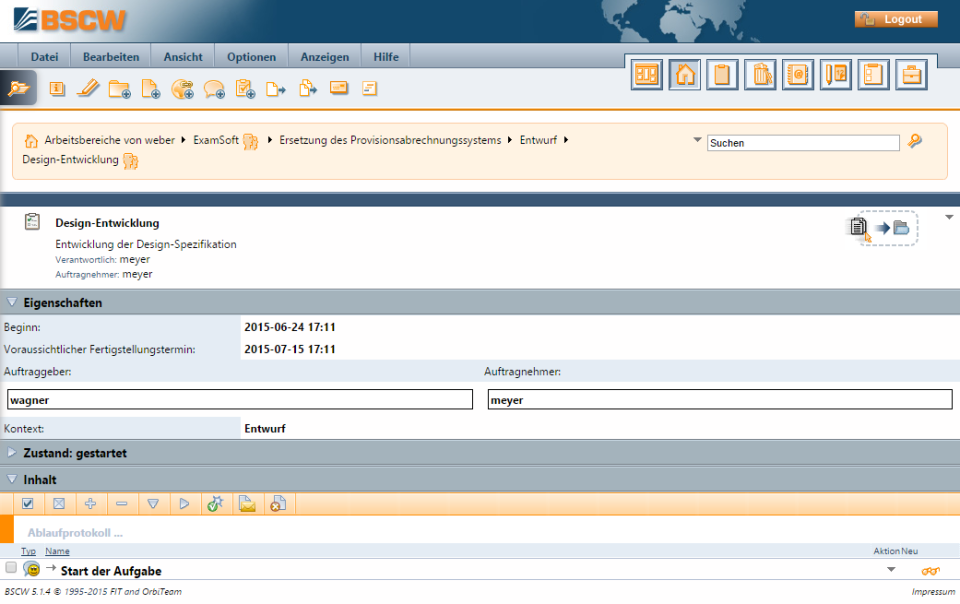The height and width of the screenshot is (604, 960).
Task: Click the Logout button
Action: 896,19
